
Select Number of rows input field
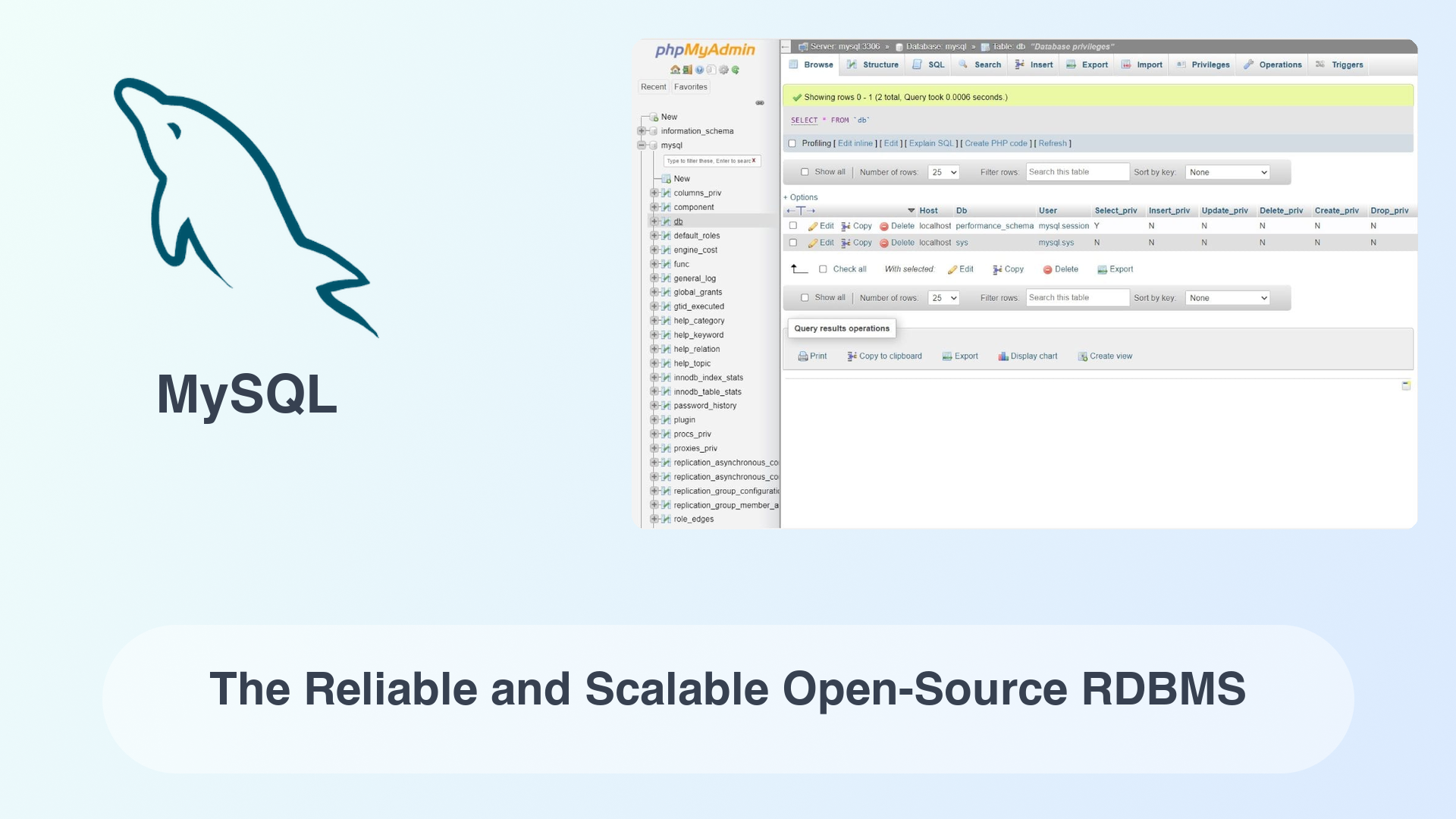[x=942, y=171]
